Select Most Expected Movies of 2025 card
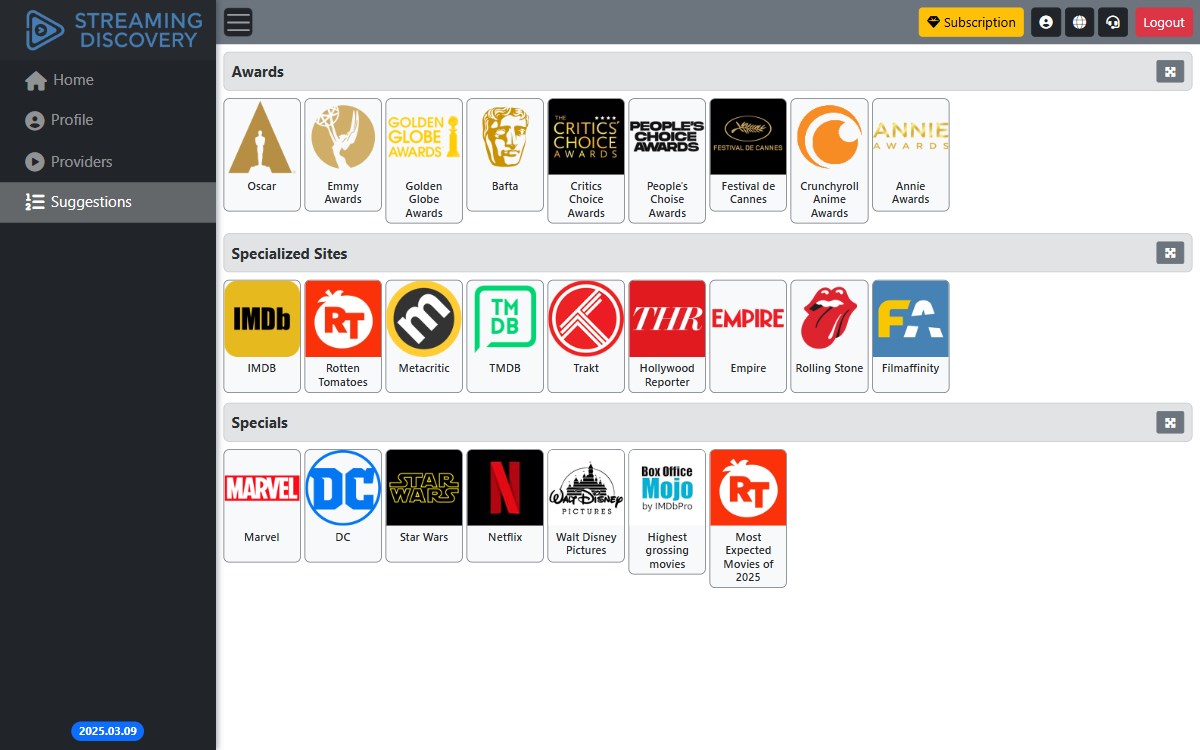The height and width of the screenshot is (750, 1200). pos(748,518)
